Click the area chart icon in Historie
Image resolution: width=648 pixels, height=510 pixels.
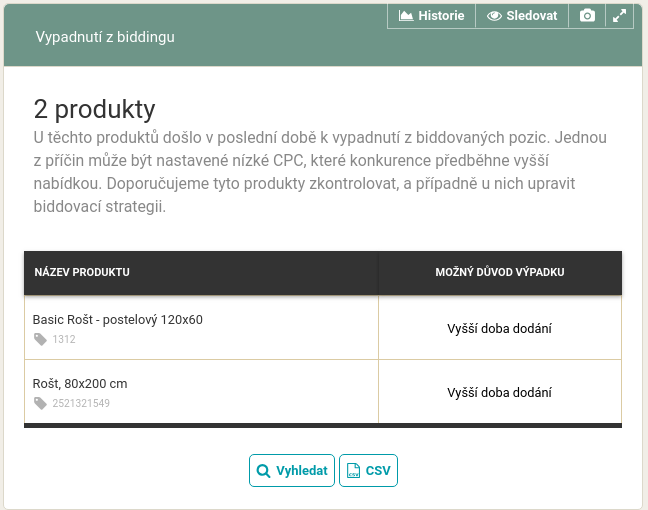[406, 16]
